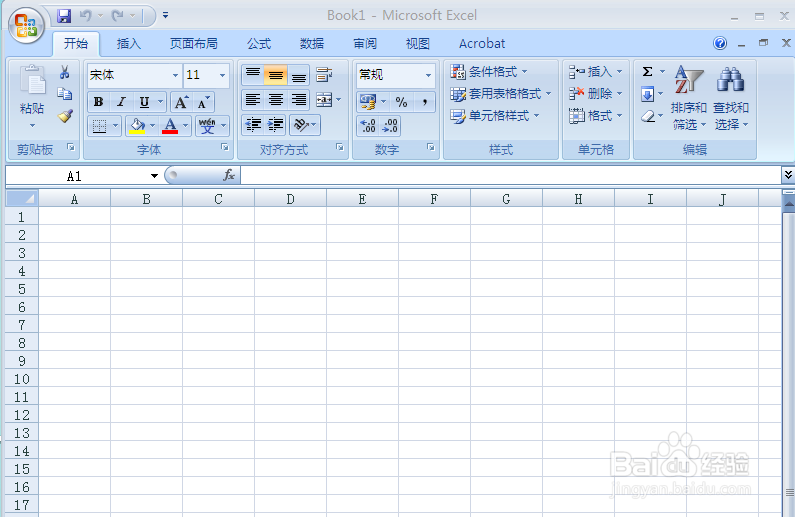Align text right in cell
The height and width of the screenshot is (517, 795).
tap(299, 100)
